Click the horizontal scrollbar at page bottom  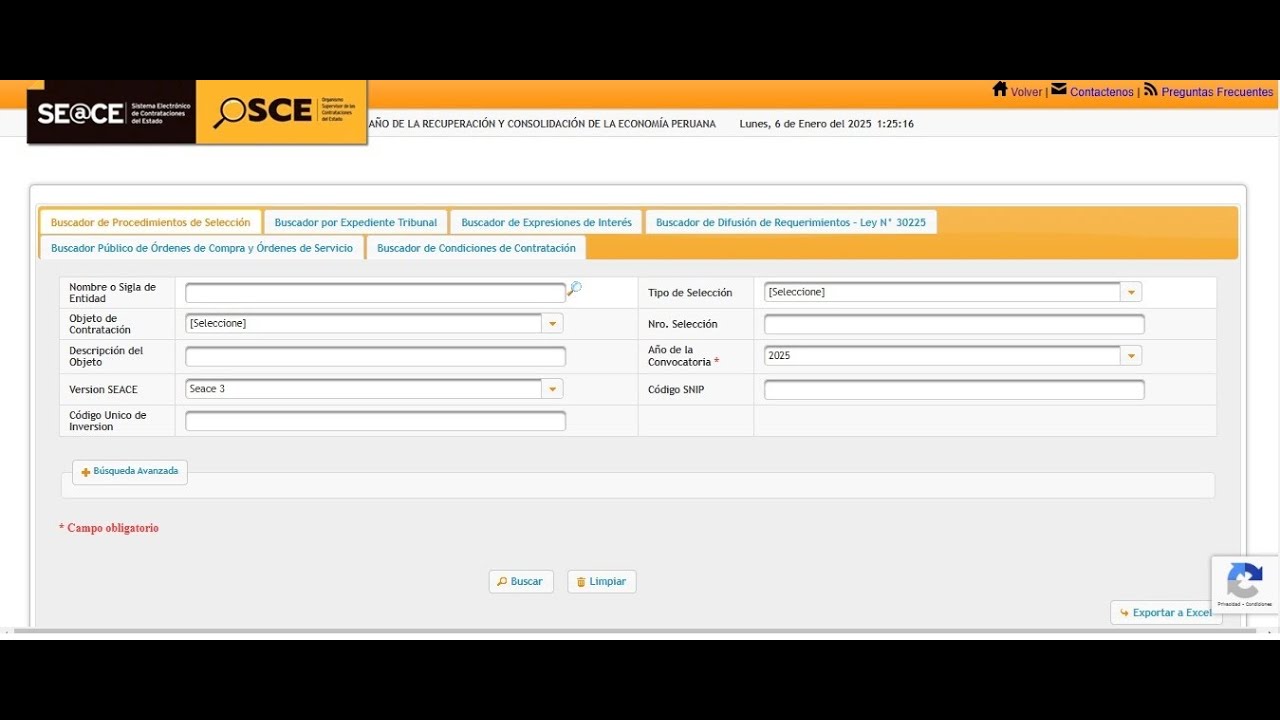[x=634, y=631]
